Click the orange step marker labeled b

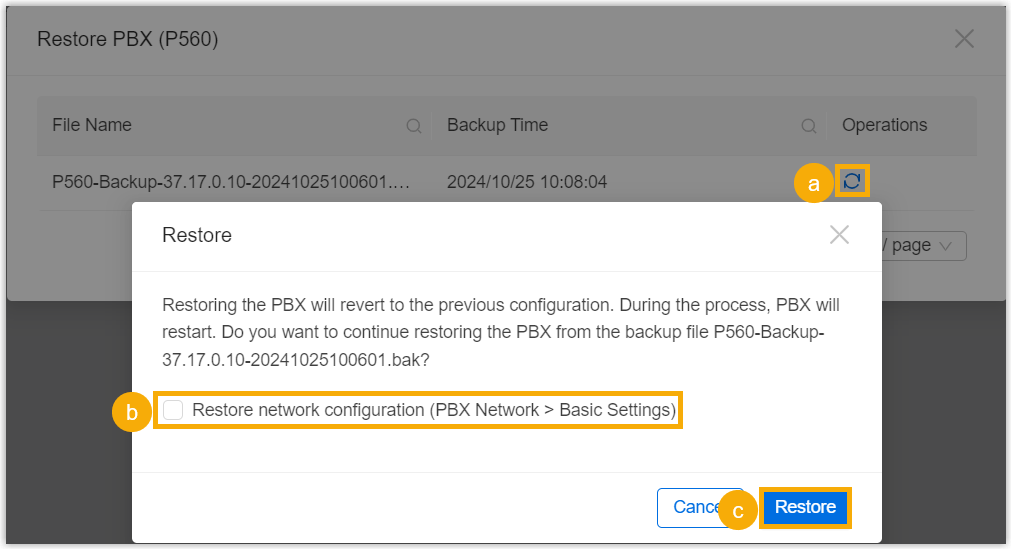coord(131,411)
